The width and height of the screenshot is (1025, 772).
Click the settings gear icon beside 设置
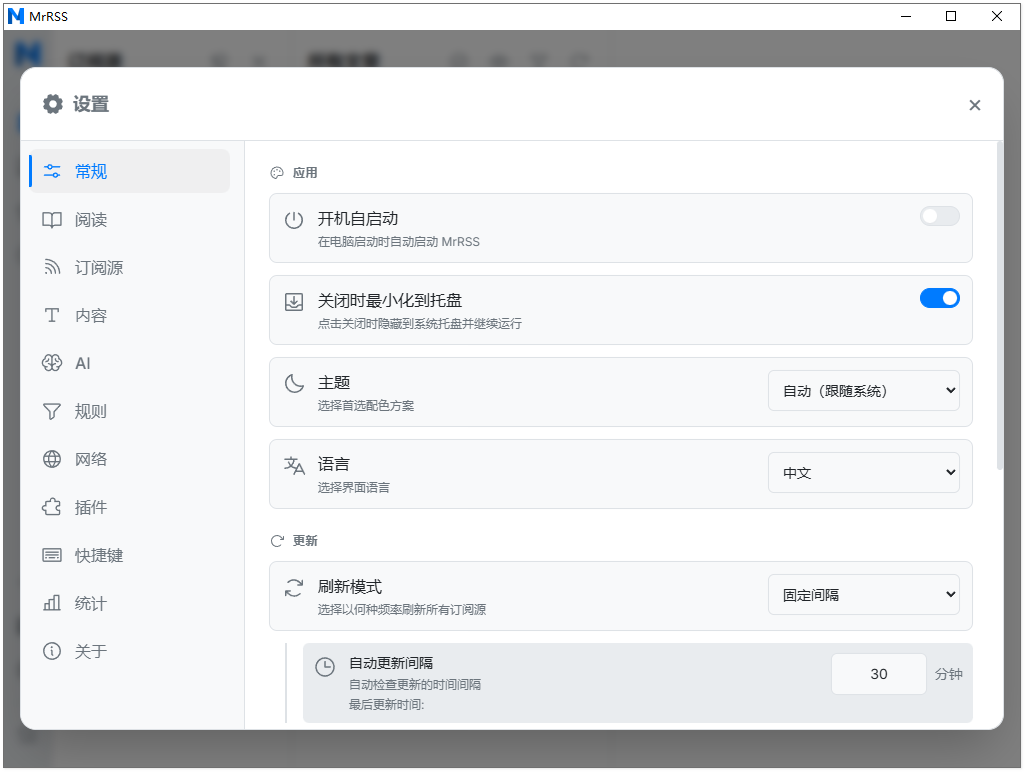52,104
